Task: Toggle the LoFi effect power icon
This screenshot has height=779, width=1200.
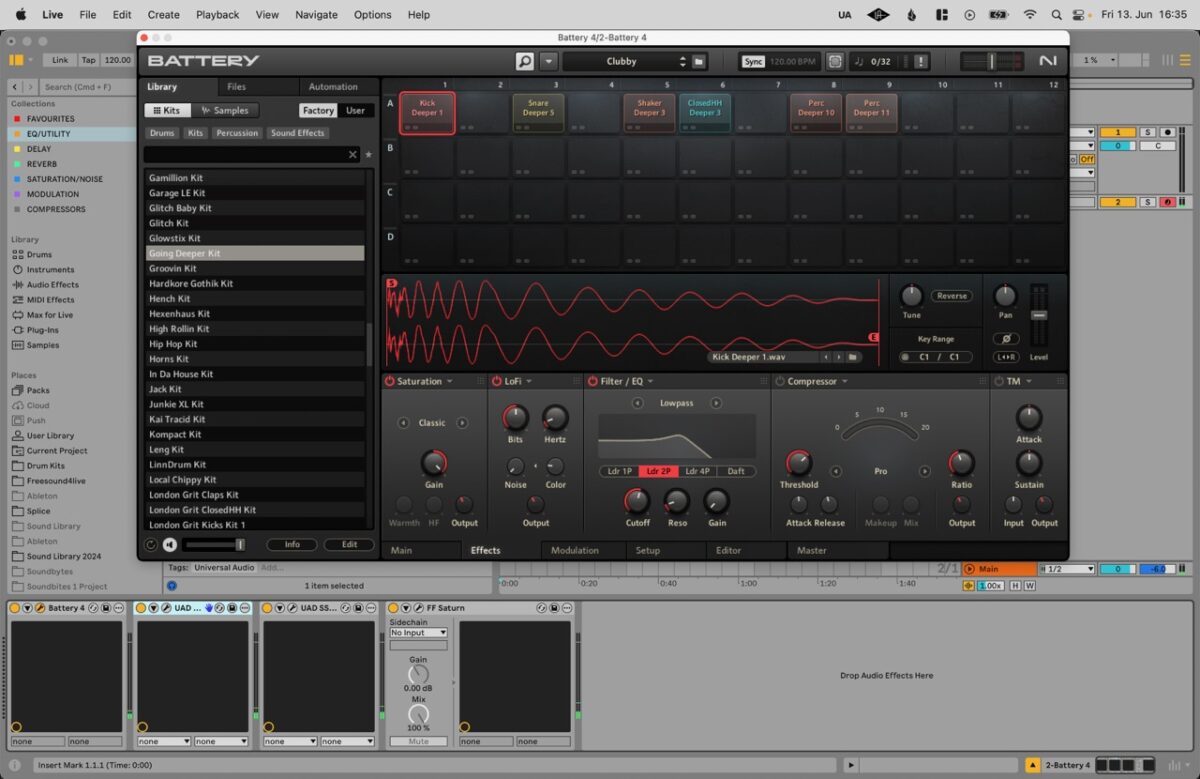Action: (x=497, y=381)
